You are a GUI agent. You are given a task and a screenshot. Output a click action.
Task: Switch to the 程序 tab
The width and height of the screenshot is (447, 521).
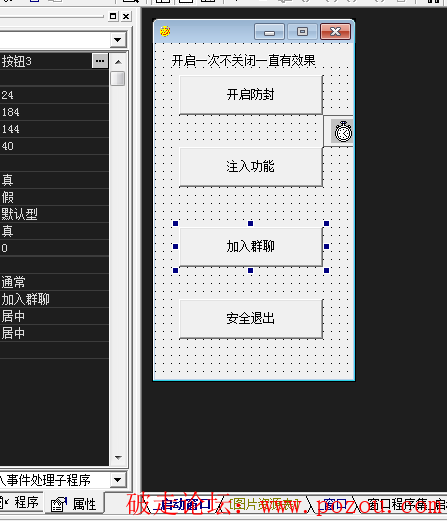(x=20, y=502)
